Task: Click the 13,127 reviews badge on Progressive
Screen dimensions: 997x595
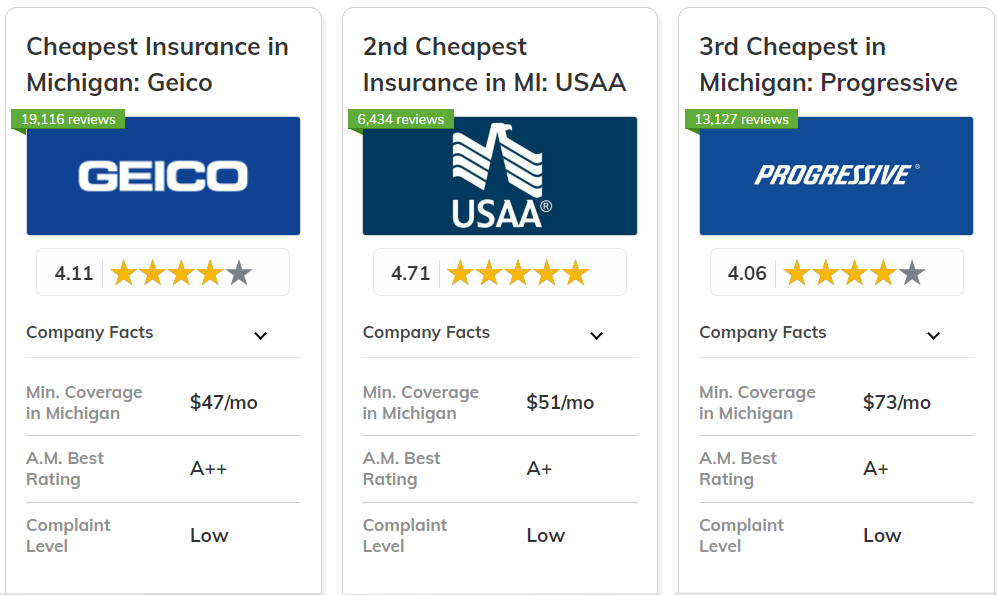Action: coord(741,119)
